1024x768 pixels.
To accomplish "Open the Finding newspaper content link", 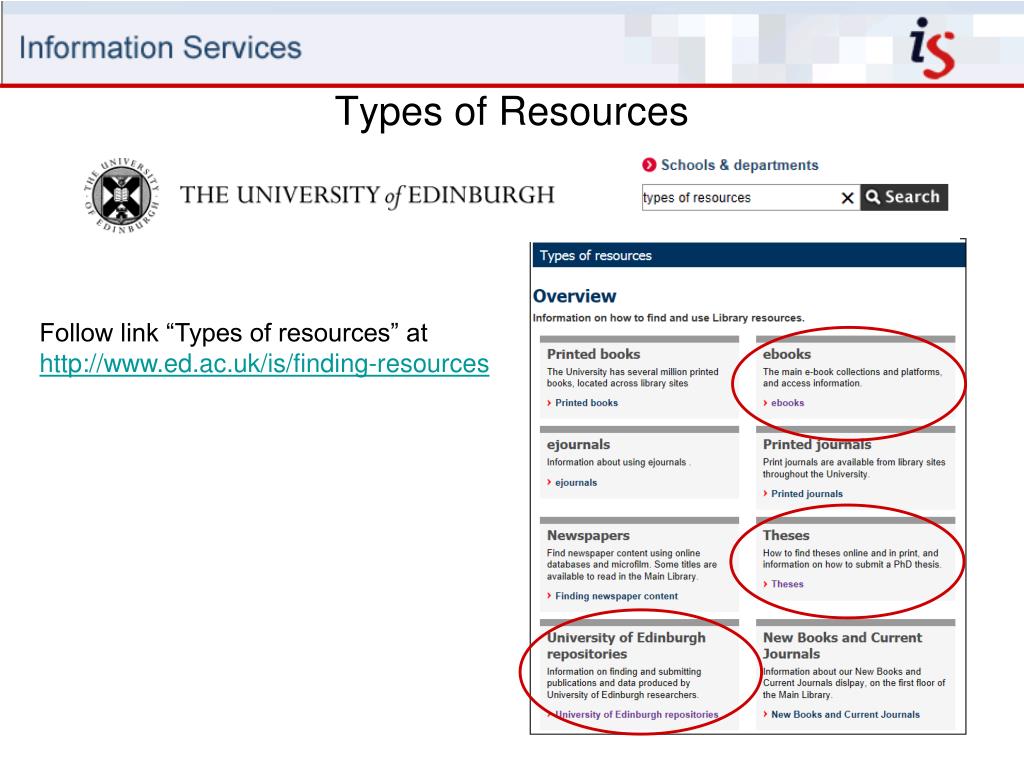I will [616, 596].
